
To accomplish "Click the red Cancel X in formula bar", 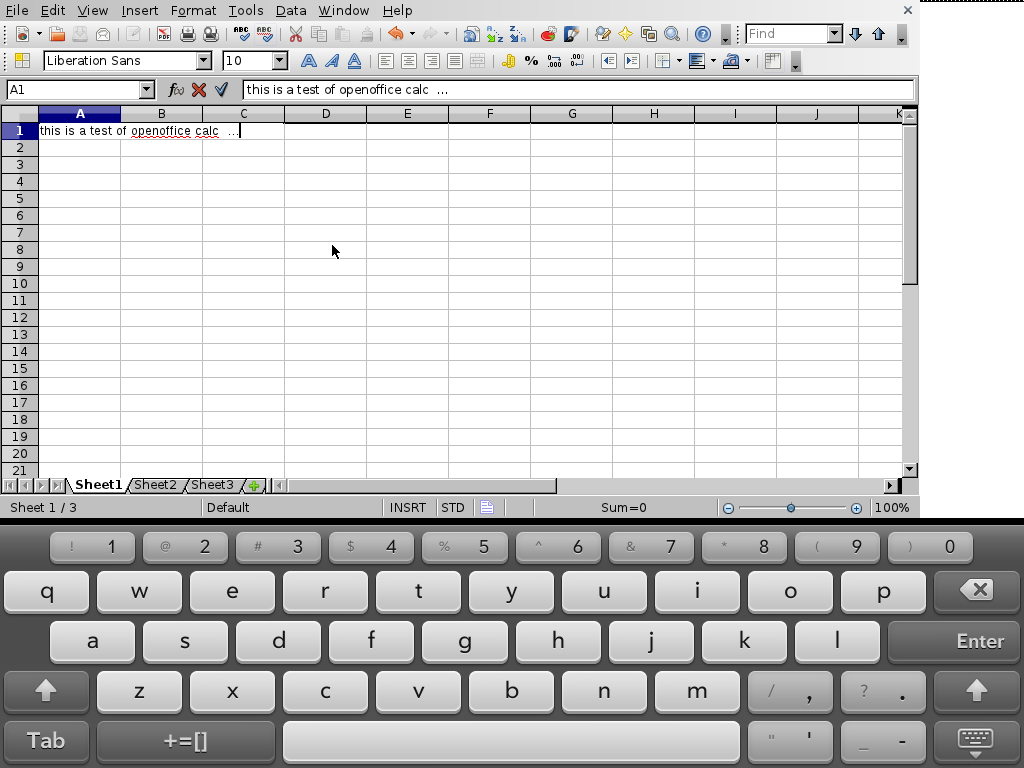I will click(199, 90).
